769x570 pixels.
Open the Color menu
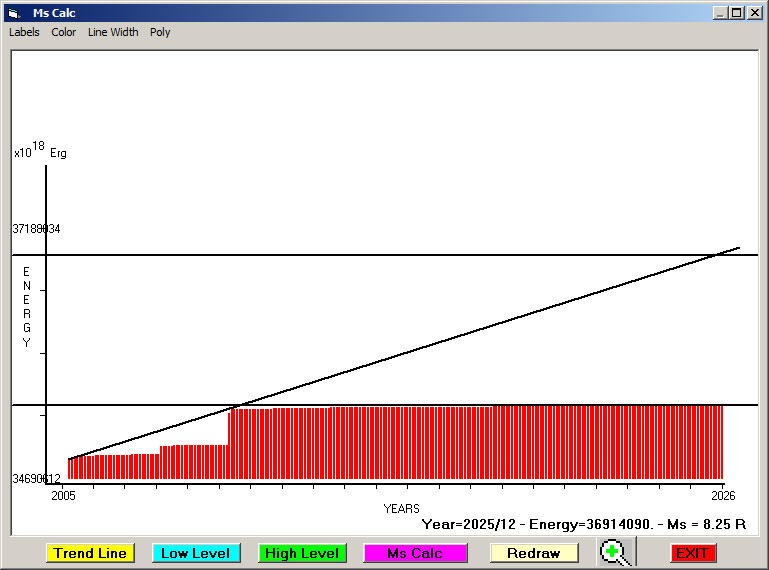point(64,32)
